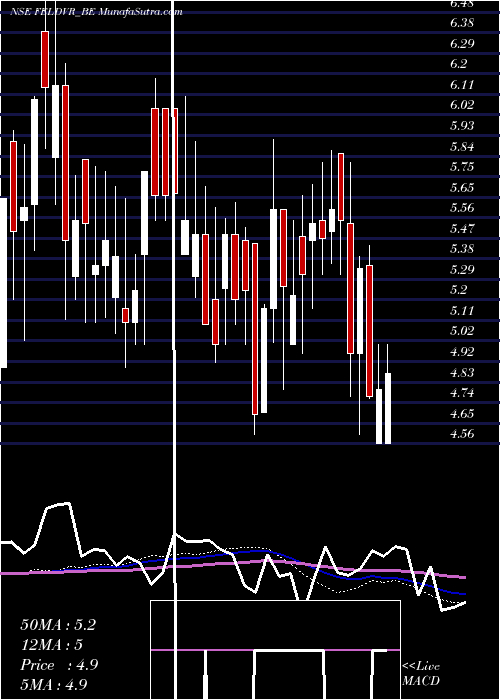Click the 5.84 price axis label
This screenshot has width=500, height=700.
click(462, 146)
